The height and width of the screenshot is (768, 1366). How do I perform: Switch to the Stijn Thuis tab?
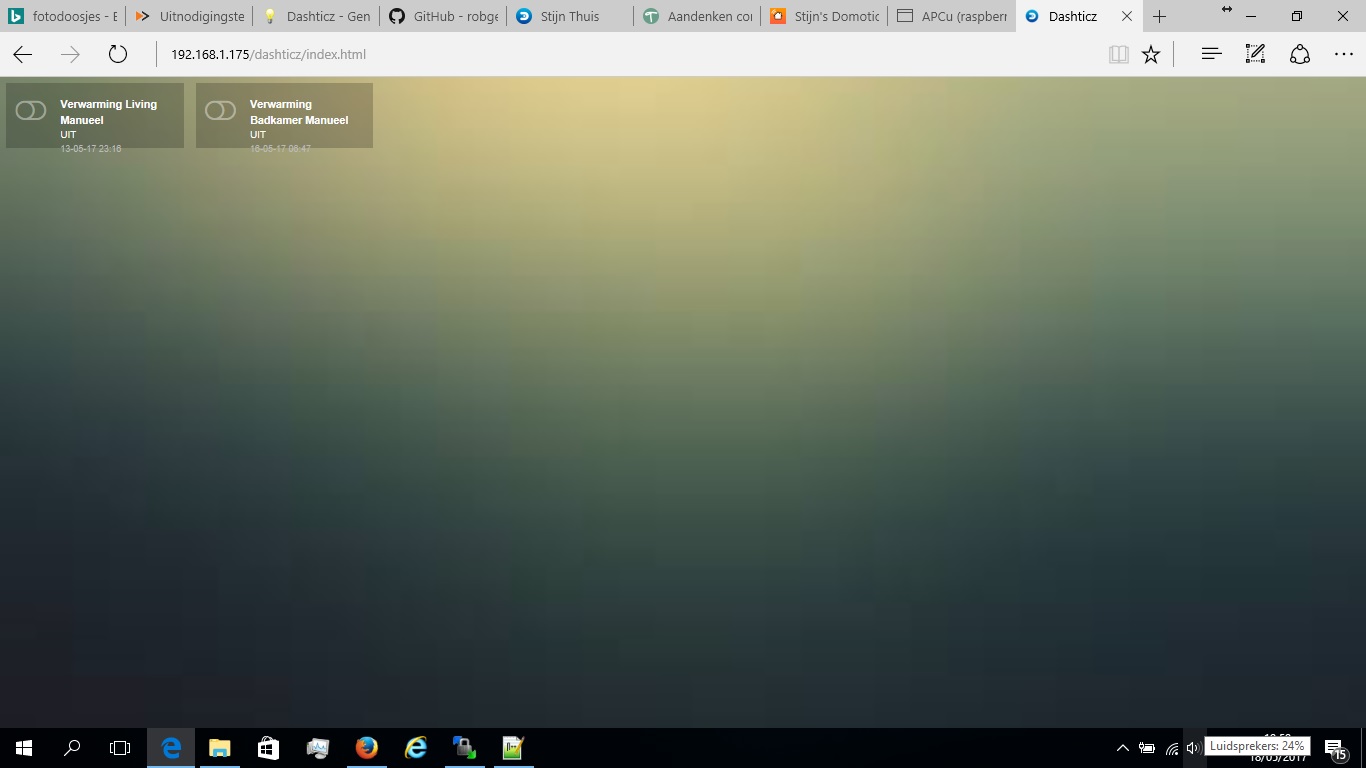coord(570,16)
